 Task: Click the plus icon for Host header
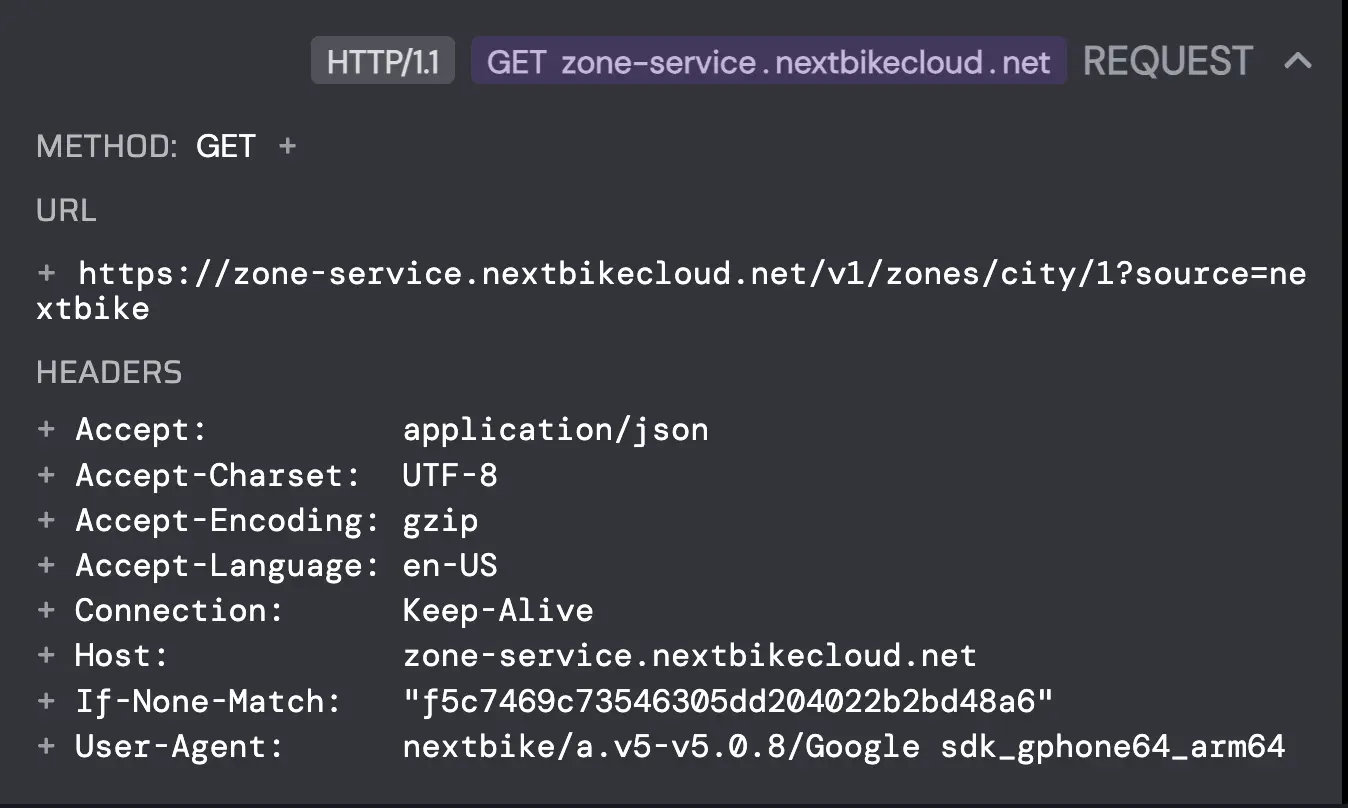(x=46, y=656)
